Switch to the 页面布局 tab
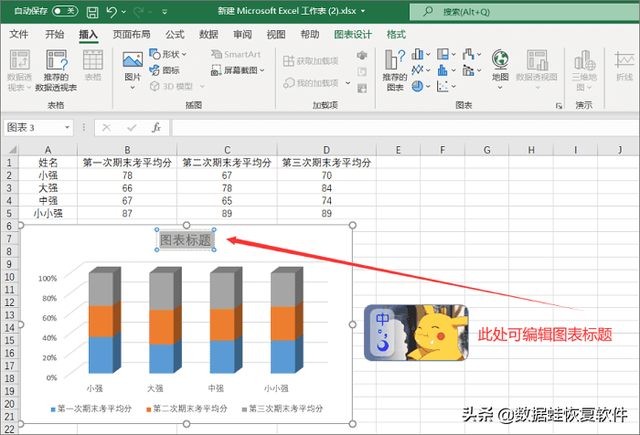The height and width of the screenshot is (435, 640). 131,35
